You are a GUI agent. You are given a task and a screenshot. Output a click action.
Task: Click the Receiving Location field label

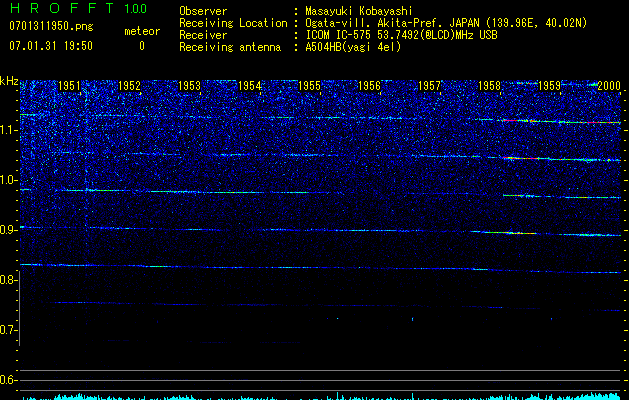point(233,23)
